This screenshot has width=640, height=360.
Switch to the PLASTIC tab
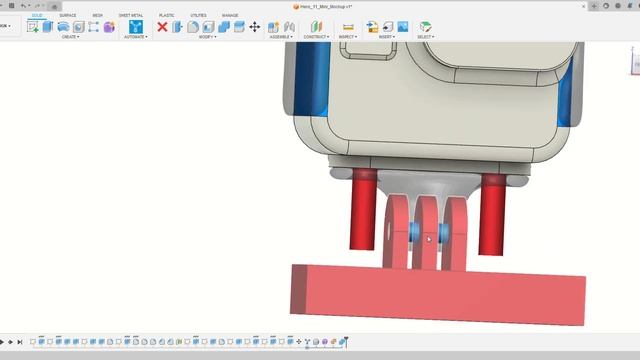pyautogui.click(x=167, y=16)
